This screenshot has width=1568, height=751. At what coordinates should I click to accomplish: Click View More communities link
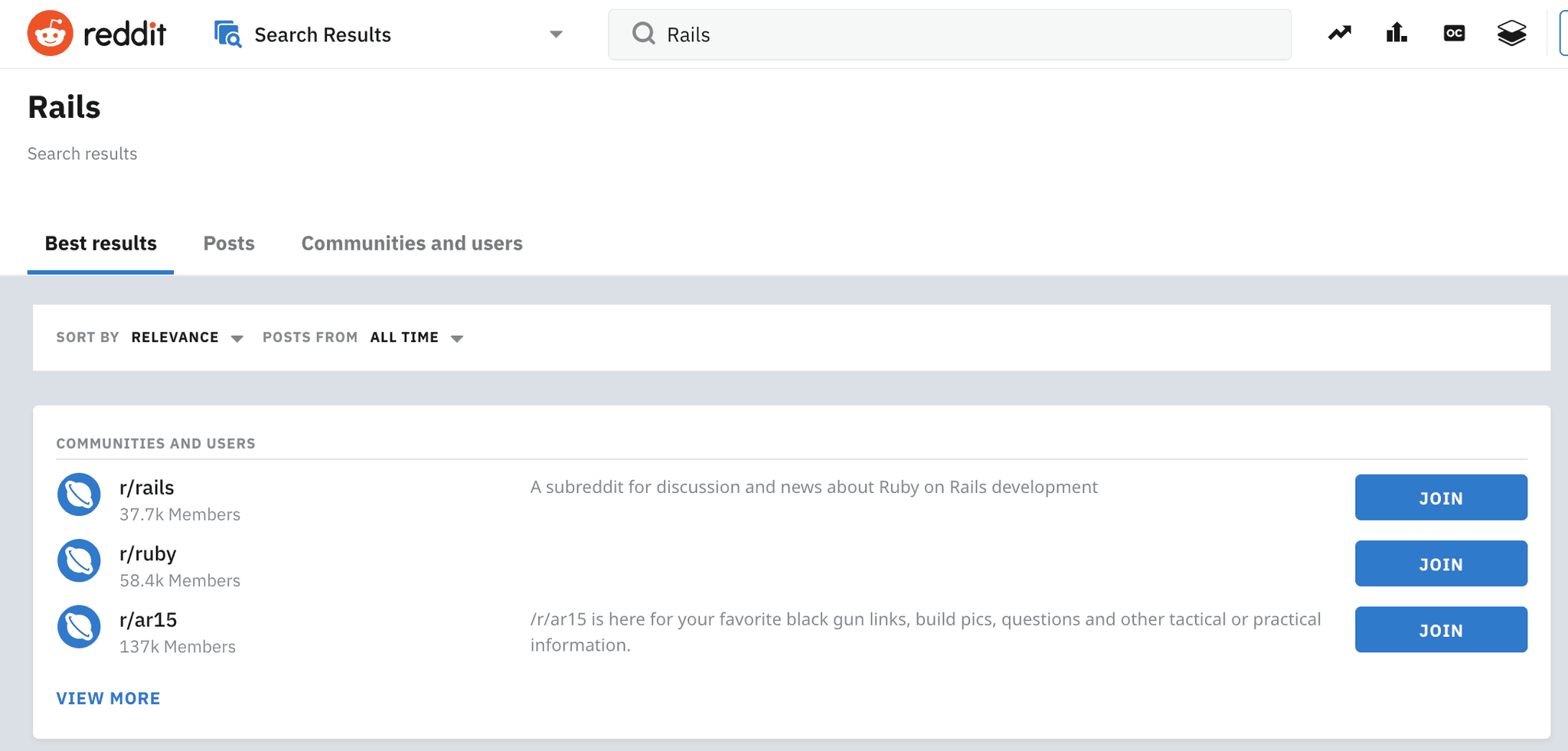click(108, 698)
